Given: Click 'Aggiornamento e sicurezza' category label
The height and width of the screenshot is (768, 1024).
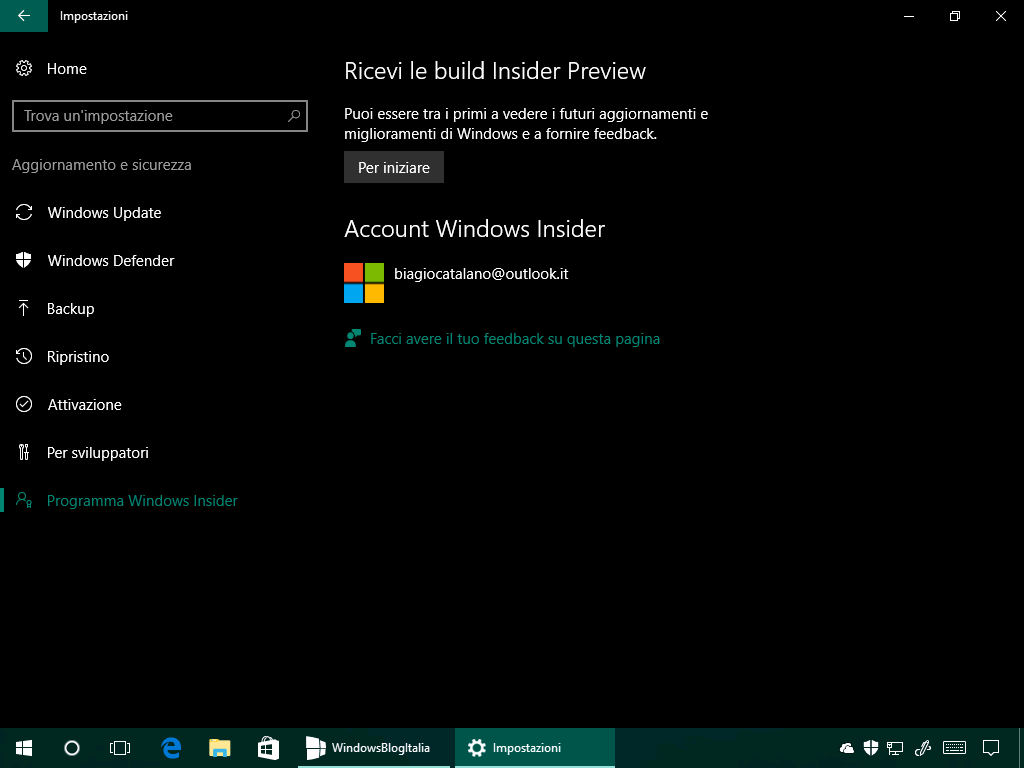Looking at the screenshot, I should 102,165.
